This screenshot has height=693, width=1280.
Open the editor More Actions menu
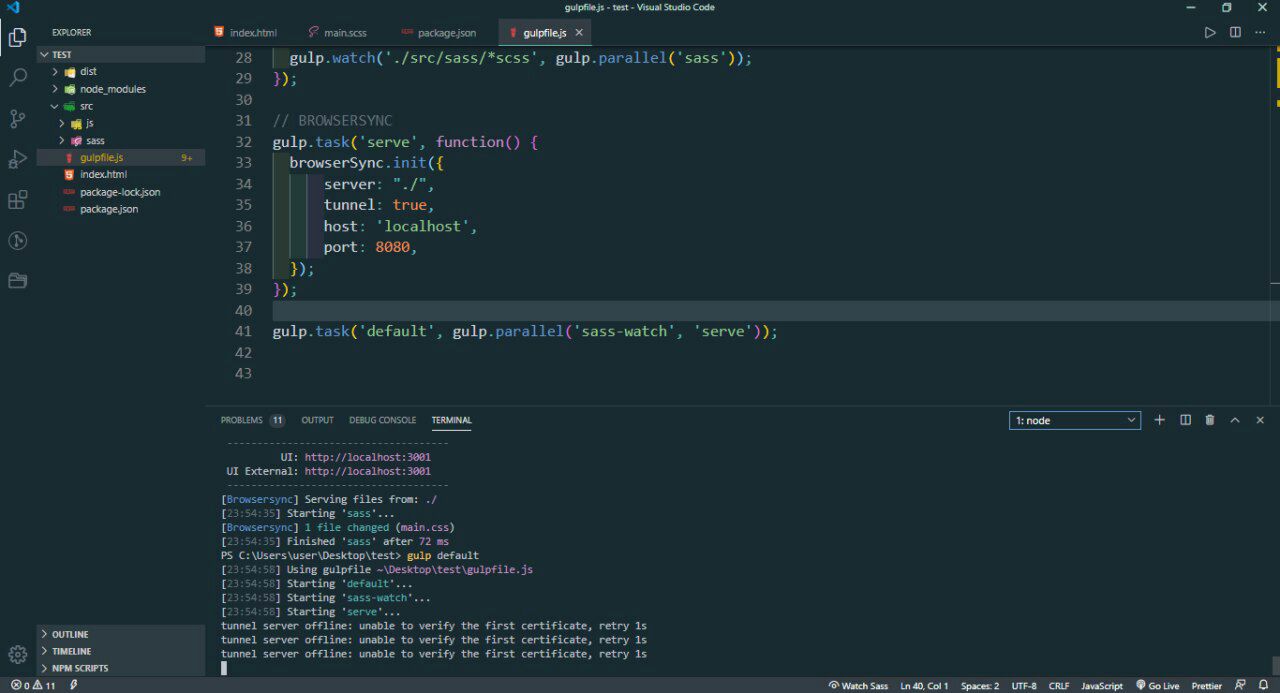click(1260, 33)
